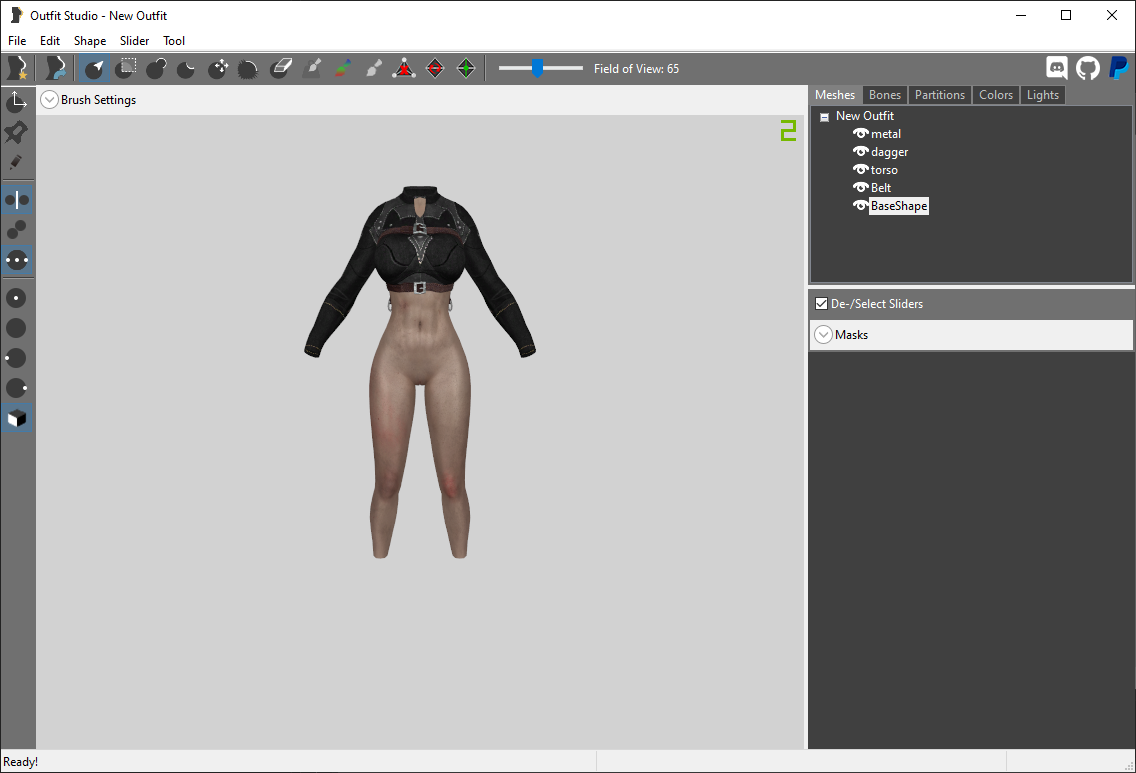The image size is (1136, 773).
Task: Select the rainbow Color paint brush
Action: tap(343, 68)
